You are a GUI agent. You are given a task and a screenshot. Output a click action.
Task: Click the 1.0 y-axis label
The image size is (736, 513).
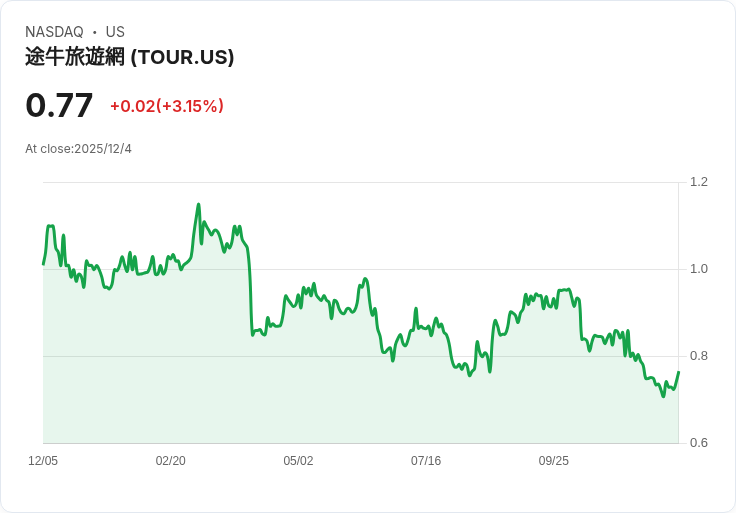pos(699,269)
